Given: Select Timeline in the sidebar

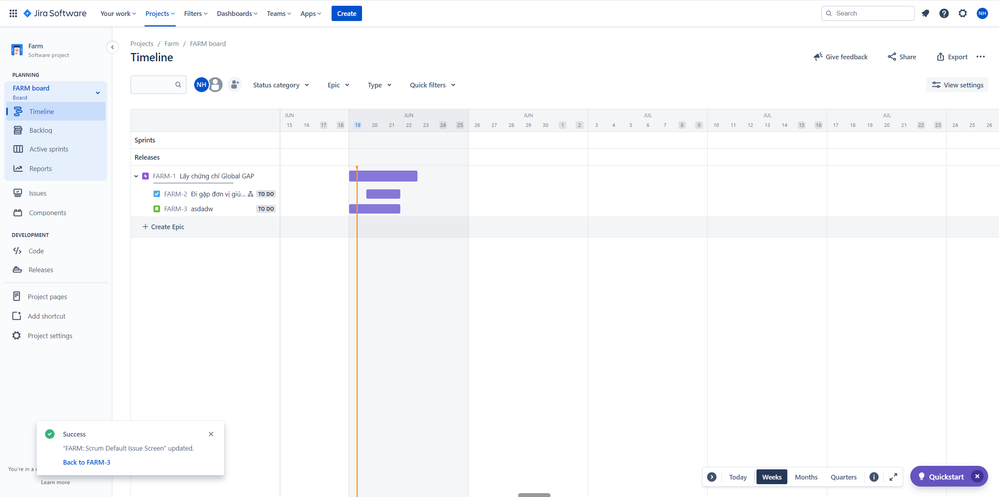Looking at the screenshot, I should [56, 112].
